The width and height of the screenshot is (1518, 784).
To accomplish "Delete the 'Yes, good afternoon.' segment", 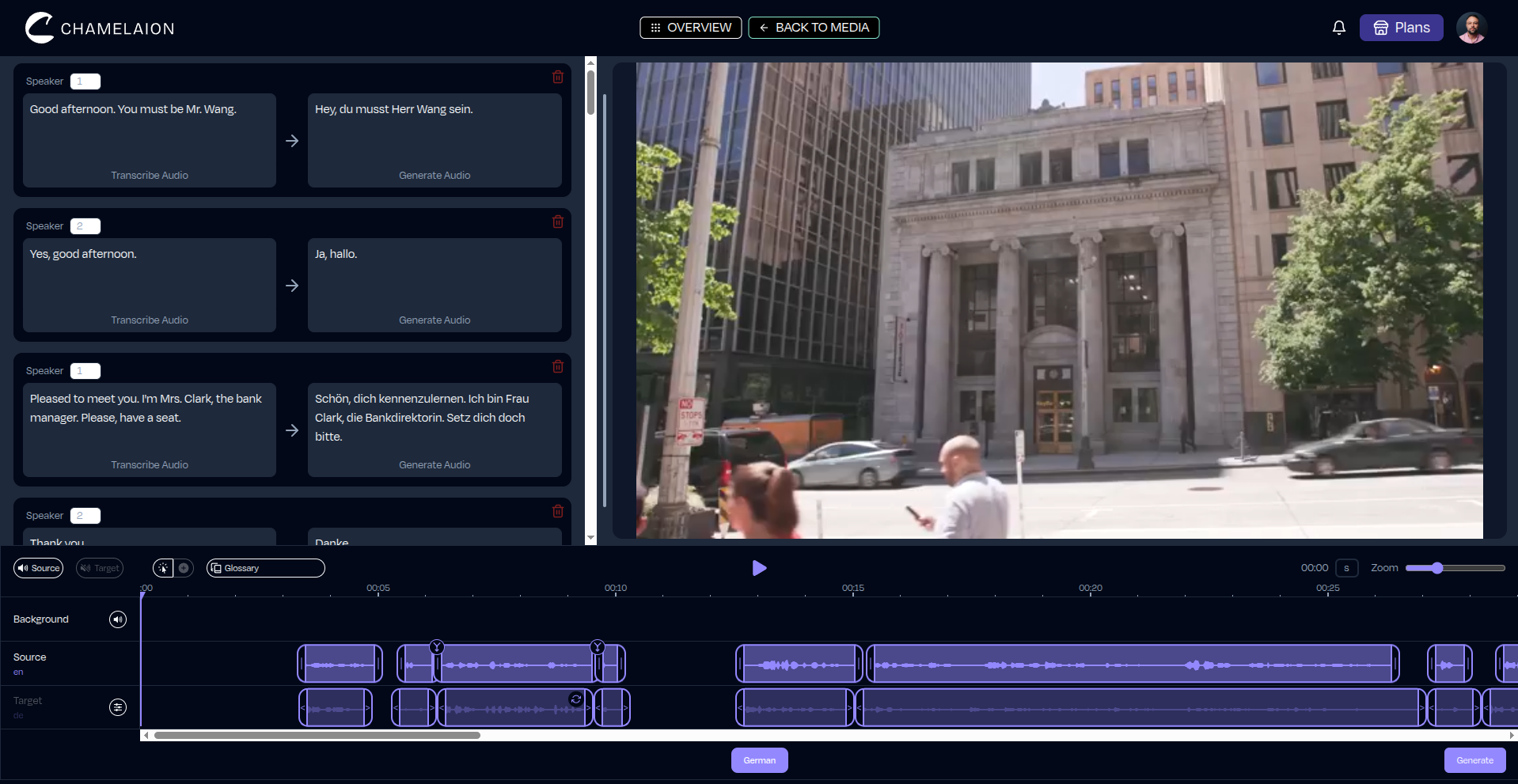I will click(558, 222).
